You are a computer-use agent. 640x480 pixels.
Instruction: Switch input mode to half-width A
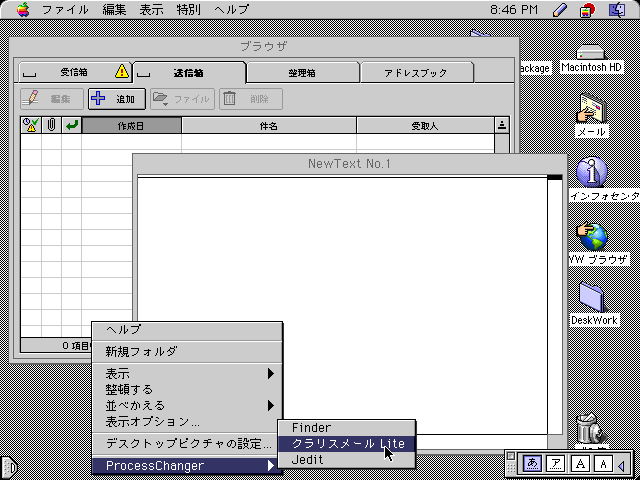click(x=603, y=464)
